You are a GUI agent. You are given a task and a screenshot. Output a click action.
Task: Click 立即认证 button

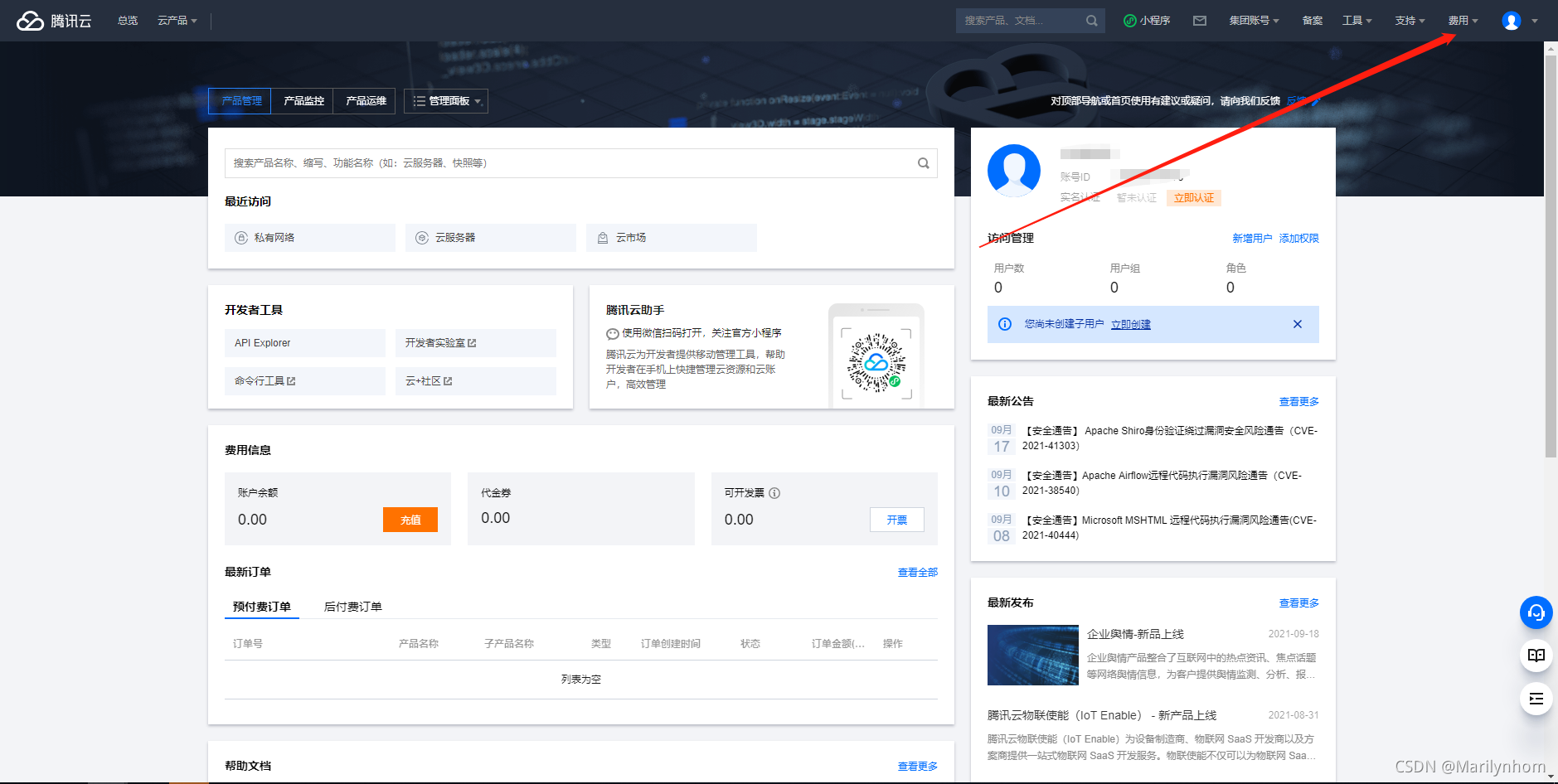point(1194,198)
